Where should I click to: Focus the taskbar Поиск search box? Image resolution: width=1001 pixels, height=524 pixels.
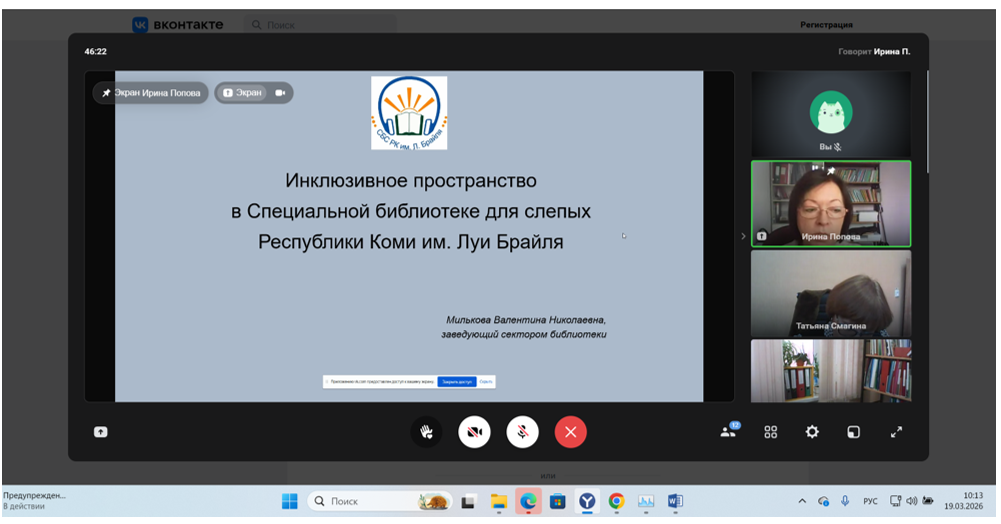[380, 502]
